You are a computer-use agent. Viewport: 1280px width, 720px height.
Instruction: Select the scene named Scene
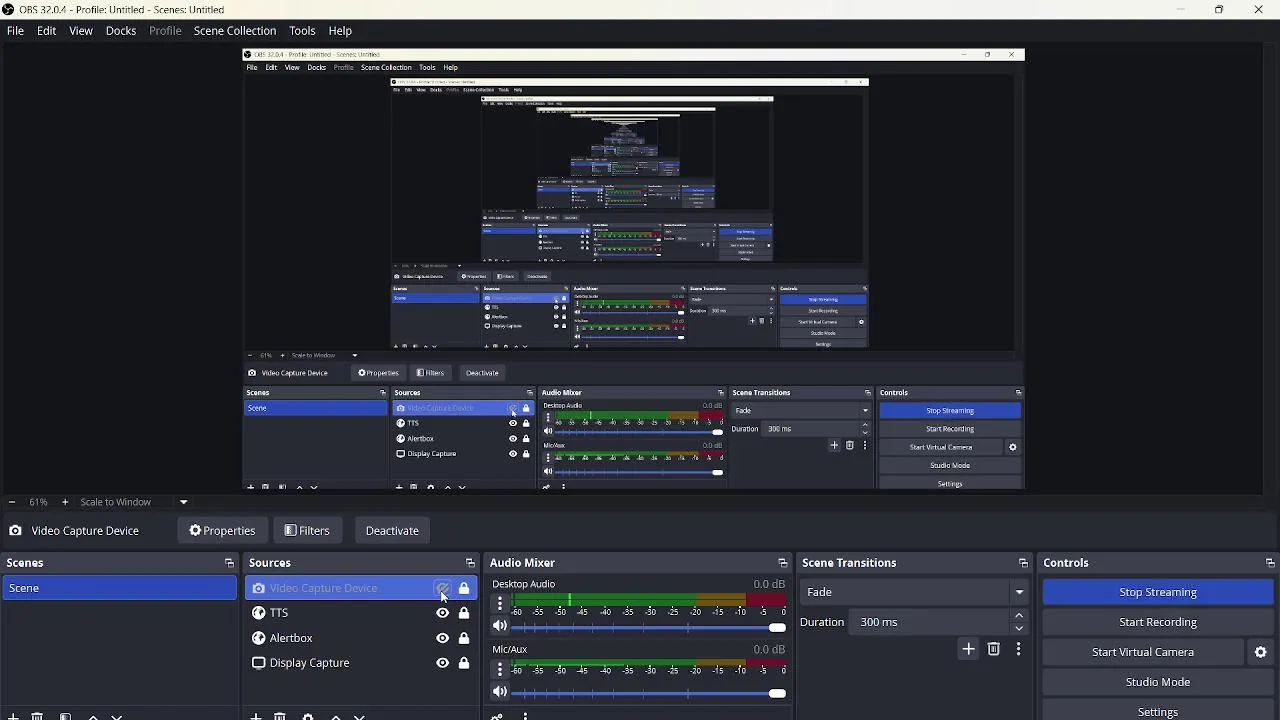click(119, 588)
